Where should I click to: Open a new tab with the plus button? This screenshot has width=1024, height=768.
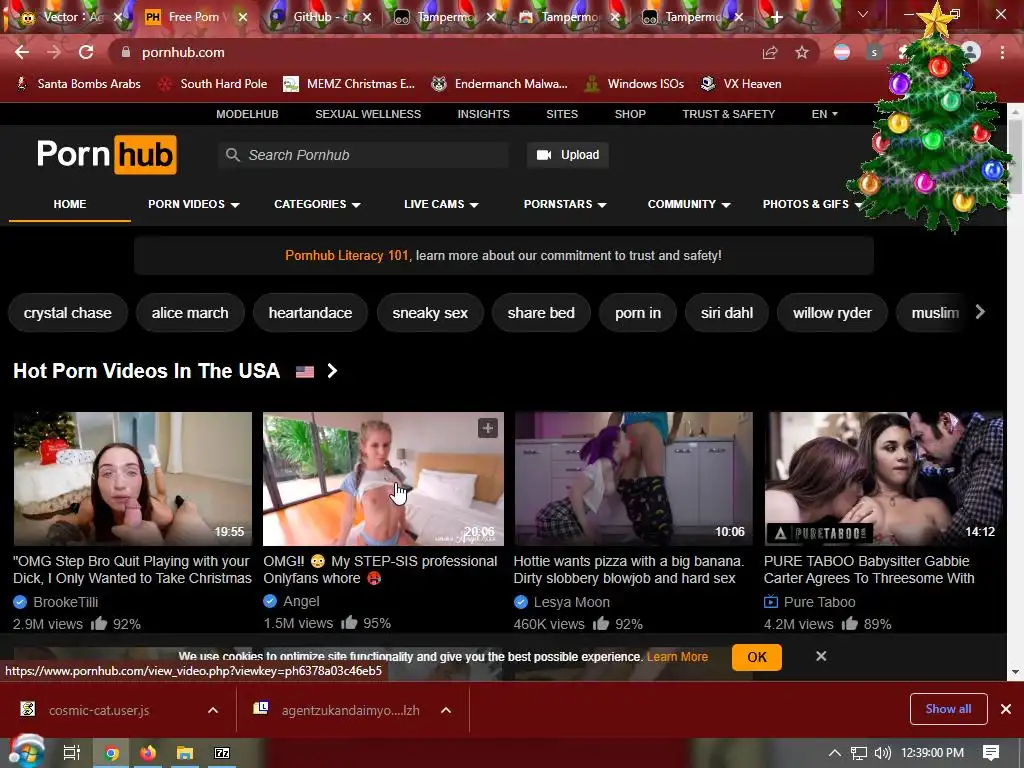(x=776, y=17)
